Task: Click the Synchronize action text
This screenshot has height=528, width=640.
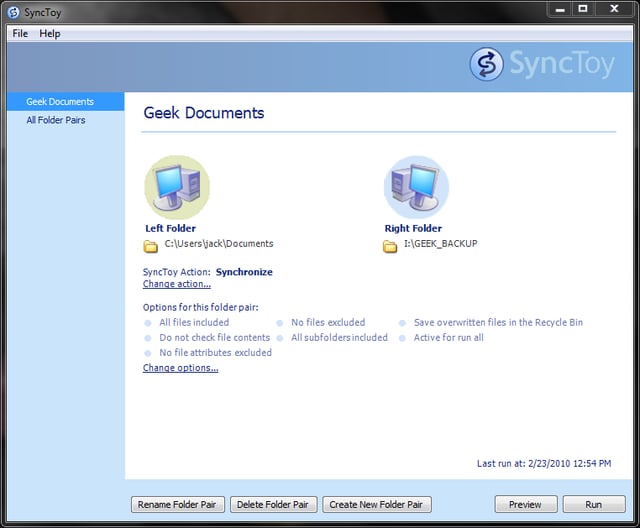Action: (x=244, y=272)
